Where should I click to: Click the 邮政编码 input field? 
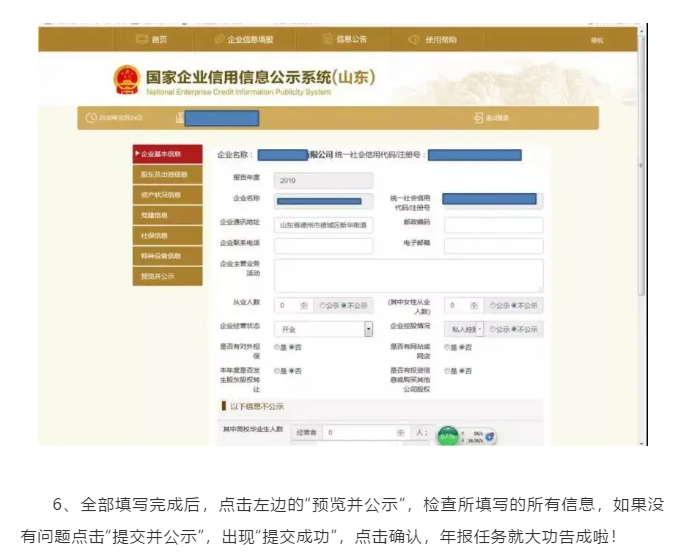pos(494,225)
